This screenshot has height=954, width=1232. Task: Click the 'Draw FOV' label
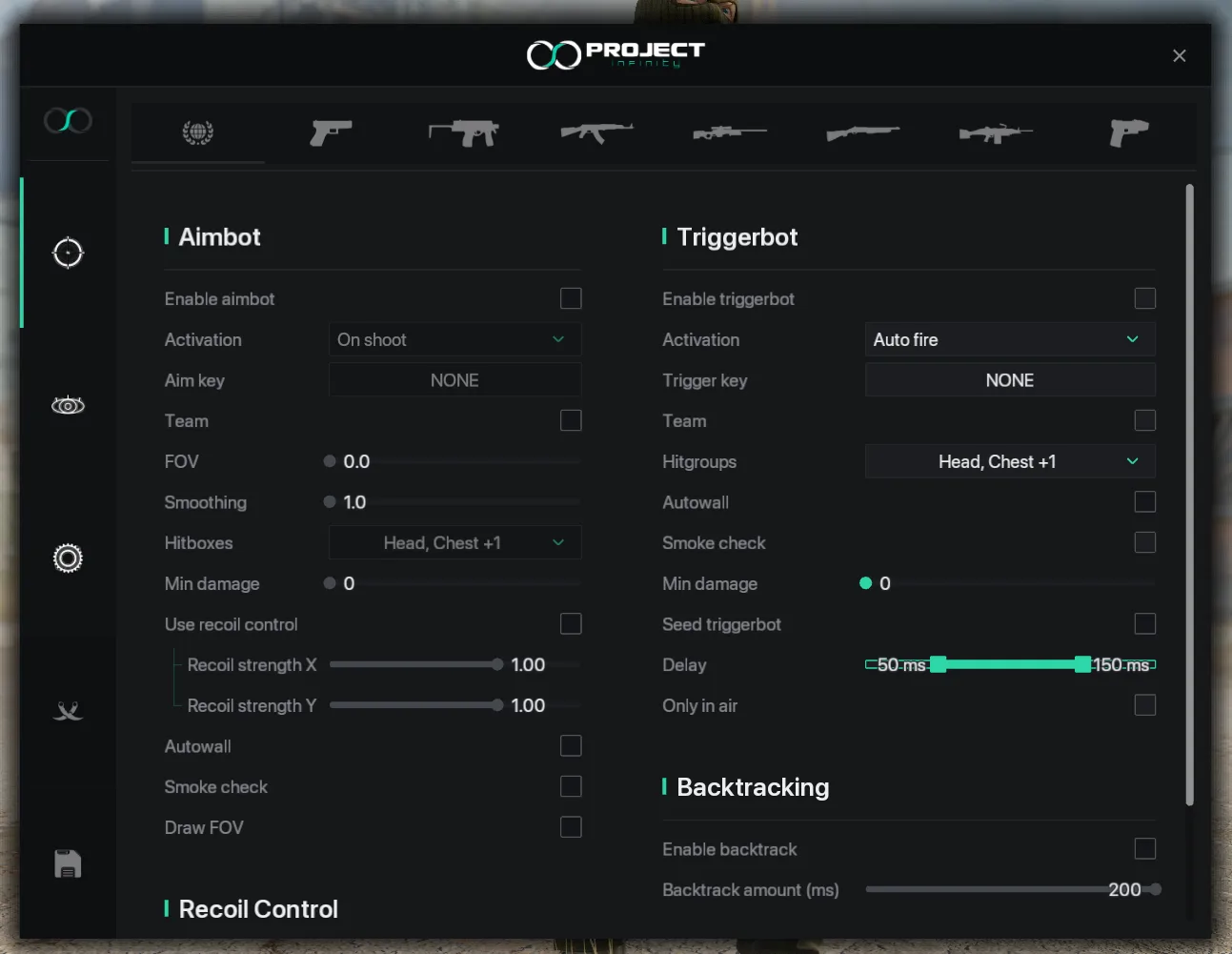point(204,827)
